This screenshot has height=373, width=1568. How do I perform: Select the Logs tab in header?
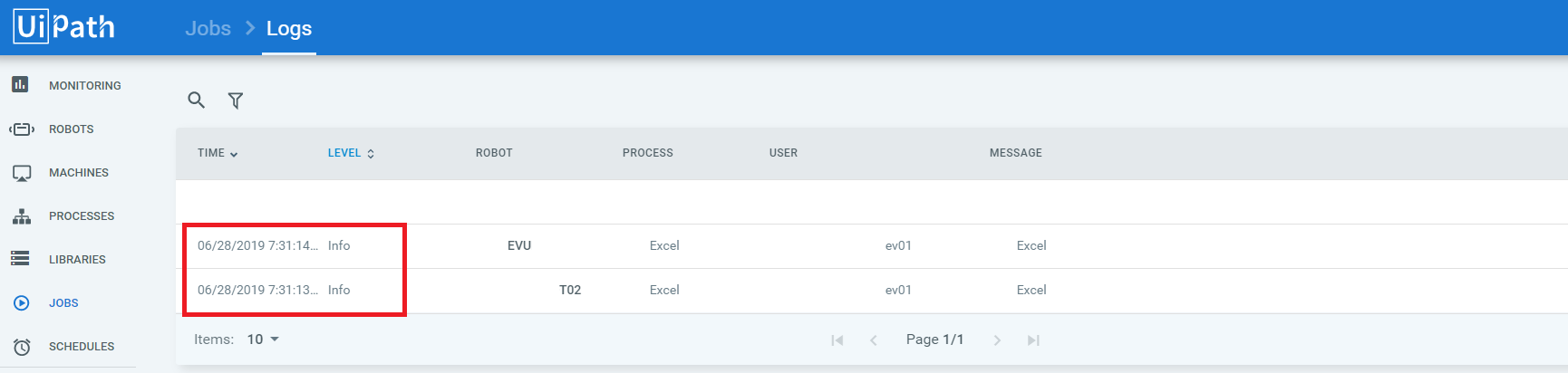pyautogui.click(x=288, y=28)
